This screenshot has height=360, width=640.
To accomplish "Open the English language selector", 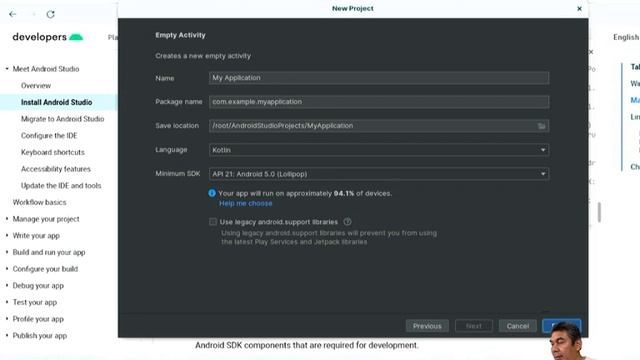I will [626, 37].
